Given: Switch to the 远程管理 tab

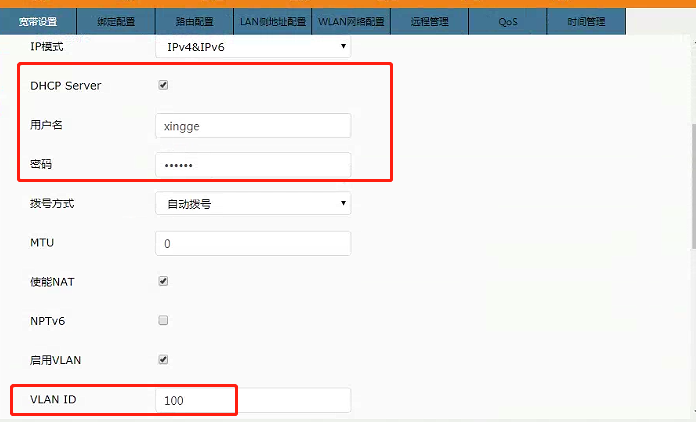Looking at the screenshot, I should click(430, 21).
